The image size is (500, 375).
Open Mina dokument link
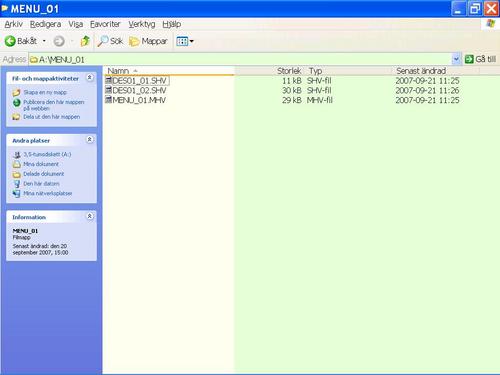[x=41, y=164]
